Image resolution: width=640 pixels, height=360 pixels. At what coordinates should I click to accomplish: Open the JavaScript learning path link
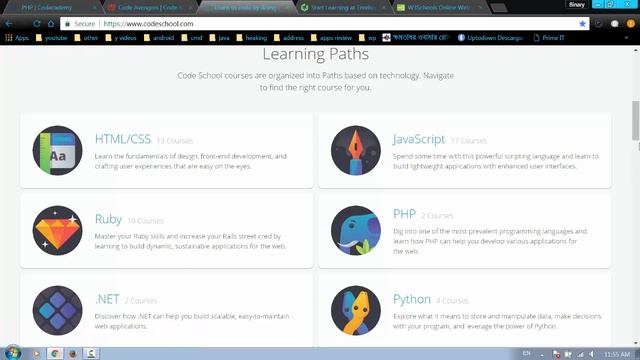click(x=419, y=139)
